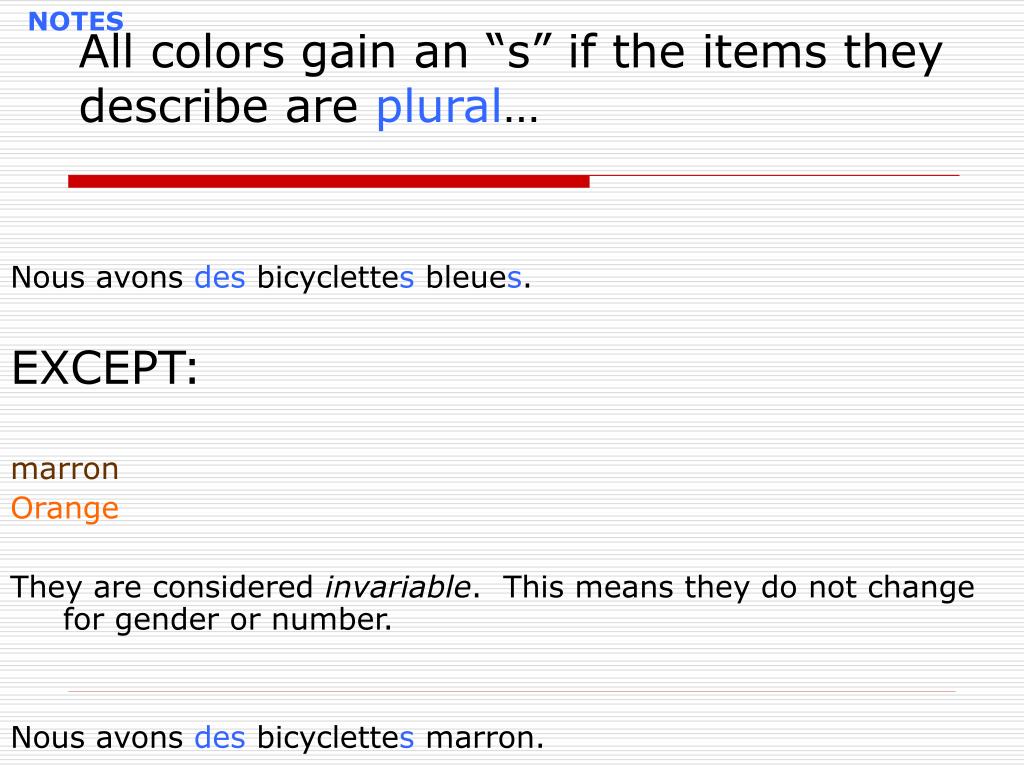Click the EXCEPT: heading
Viewport: 1024px width, 768px height.
(x=104, y=368)
